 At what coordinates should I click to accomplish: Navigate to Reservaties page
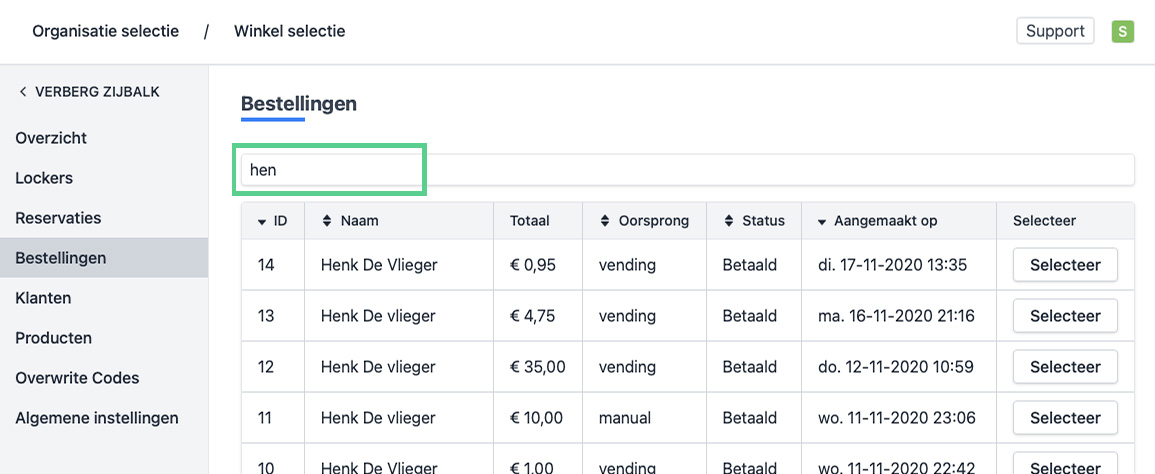(58, 218)
